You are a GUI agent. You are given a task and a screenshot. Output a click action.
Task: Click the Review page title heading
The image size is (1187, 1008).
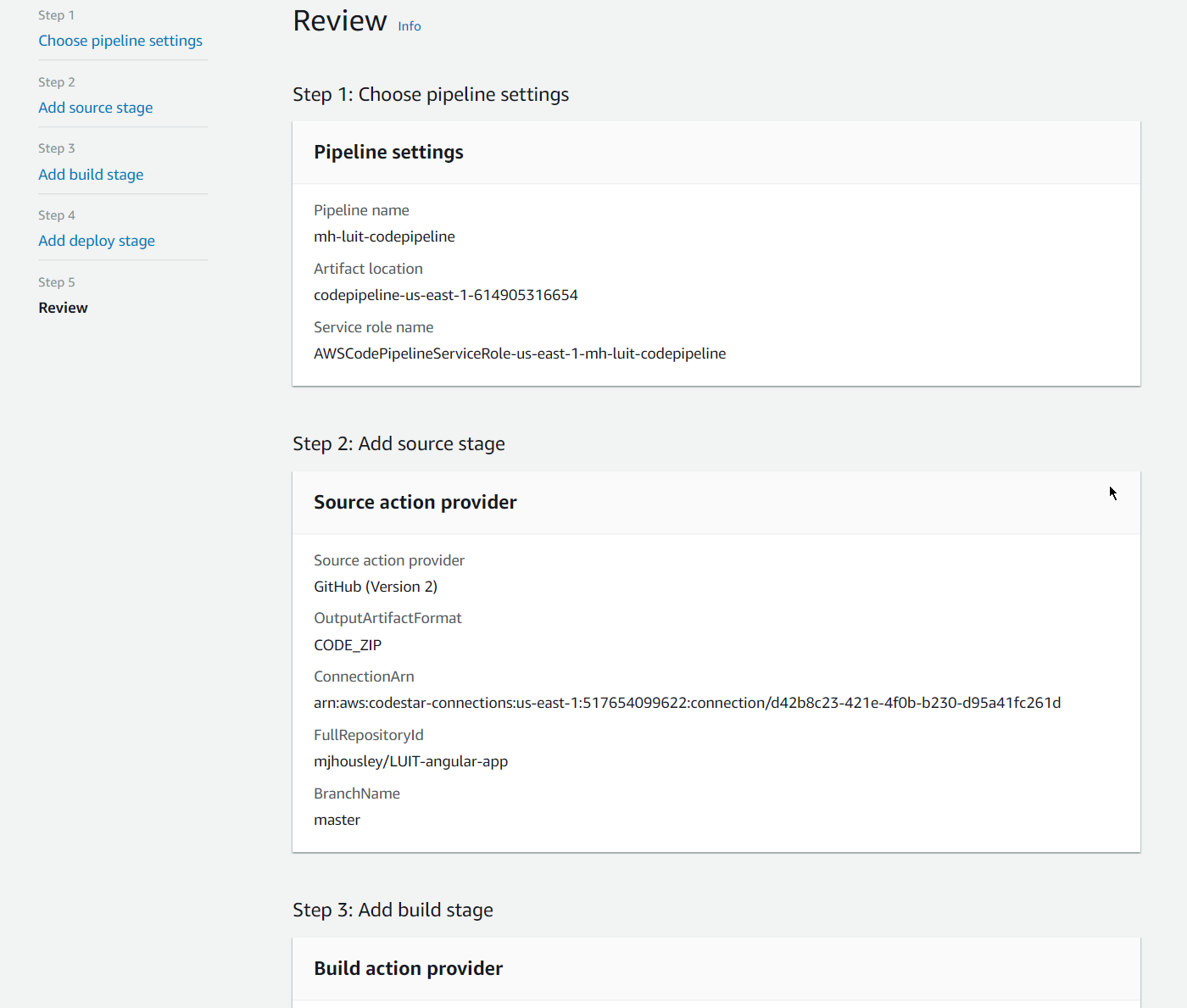point(339,21)
